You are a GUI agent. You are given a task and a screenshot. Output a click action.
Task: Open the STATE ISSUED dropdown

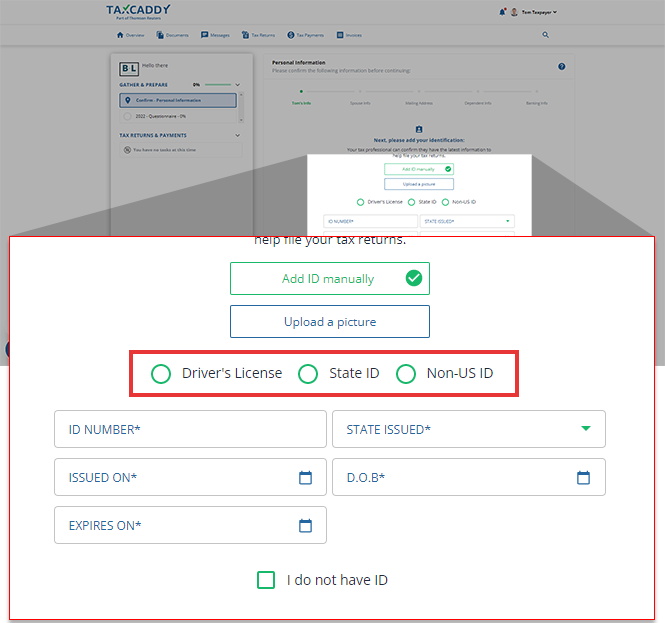click(469, 429)
